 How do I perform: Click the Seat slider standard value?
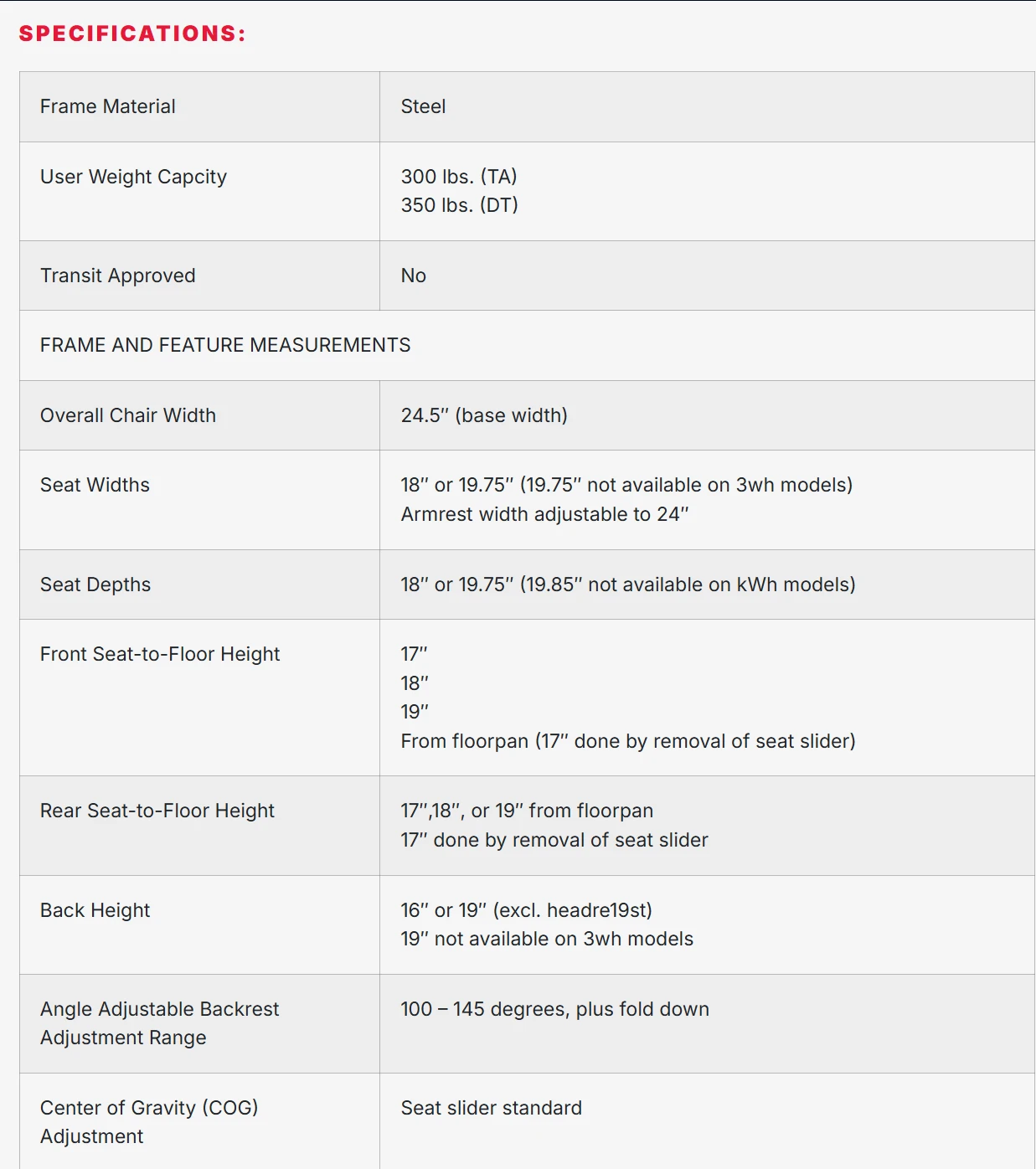click(x=491, y=1108)
